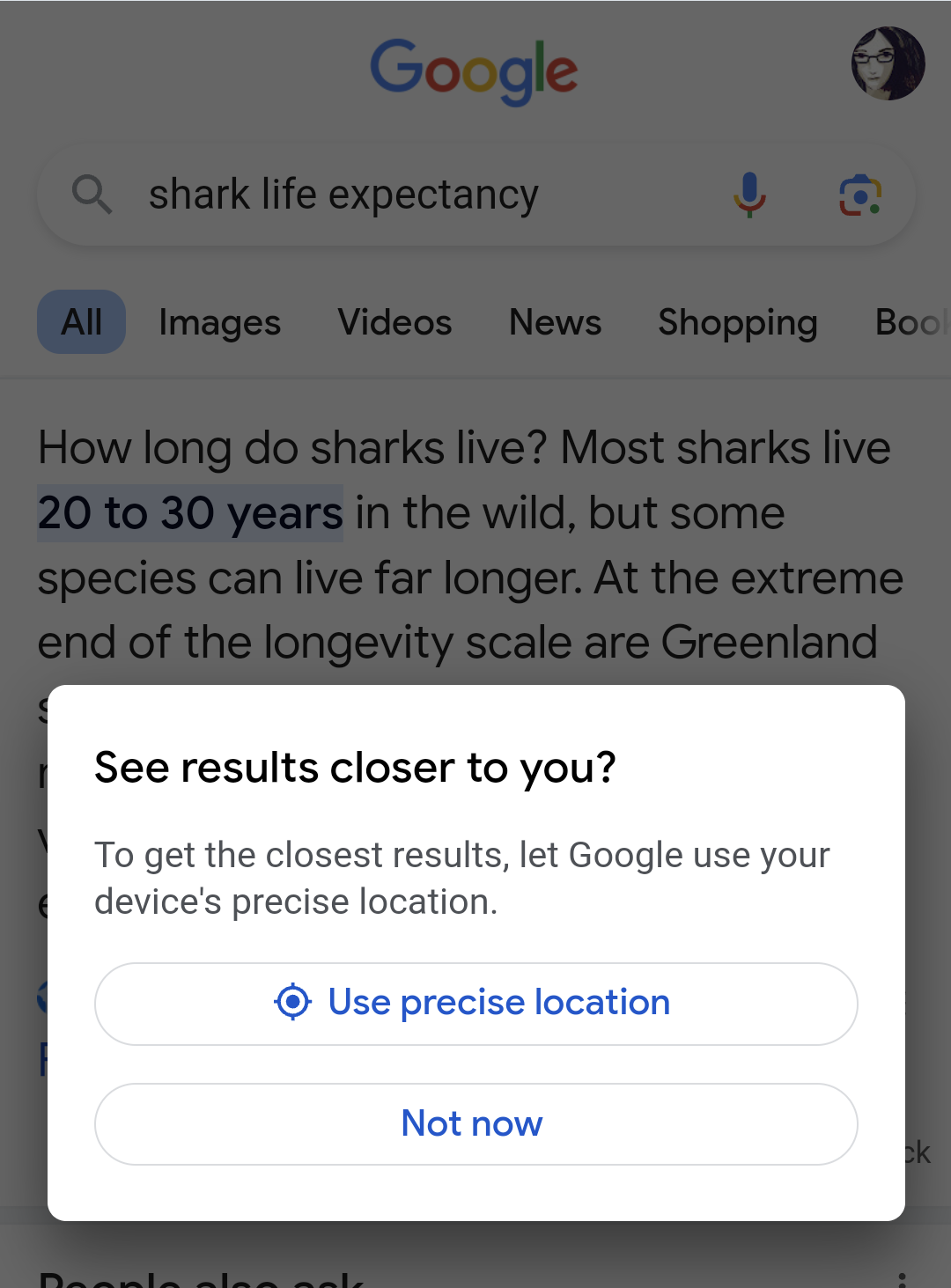
Task: Open the News tab
Action: tap(555, 322)
